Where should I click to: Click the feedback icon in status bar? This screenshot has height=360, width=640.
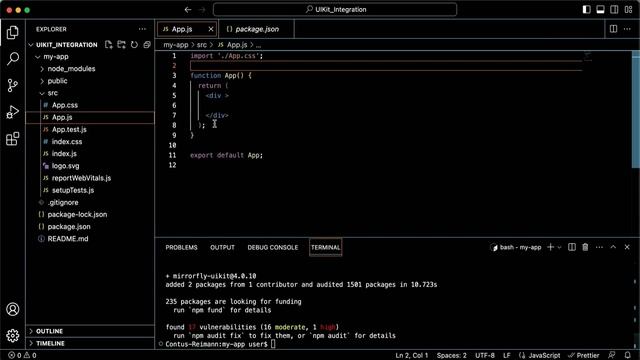pos(611,355)
